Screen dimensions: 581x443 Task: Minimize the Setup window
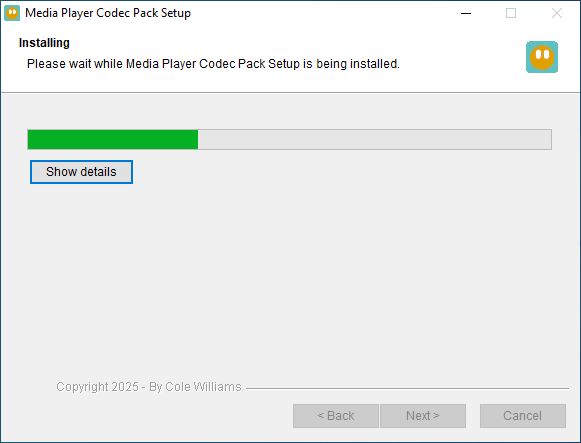pyautogui.click(x=466, y=13)
